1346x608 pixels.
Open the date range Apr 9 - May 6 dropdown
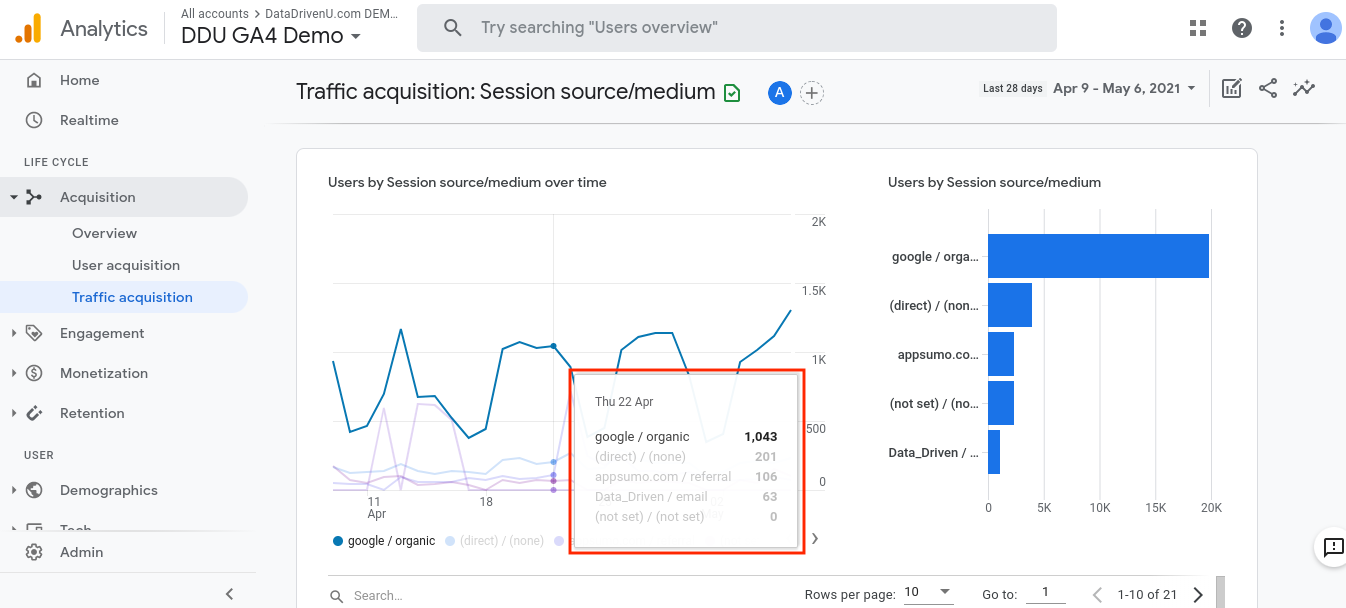[x=1124, y=88]
